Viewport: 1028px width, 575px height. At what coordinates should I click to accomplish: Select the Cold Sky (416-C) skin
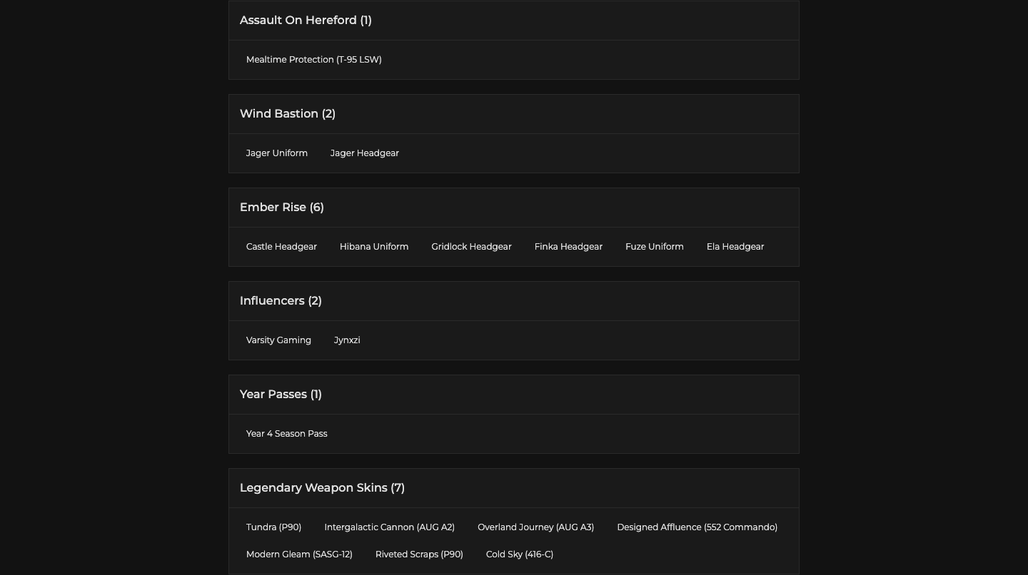click(519, 554)
